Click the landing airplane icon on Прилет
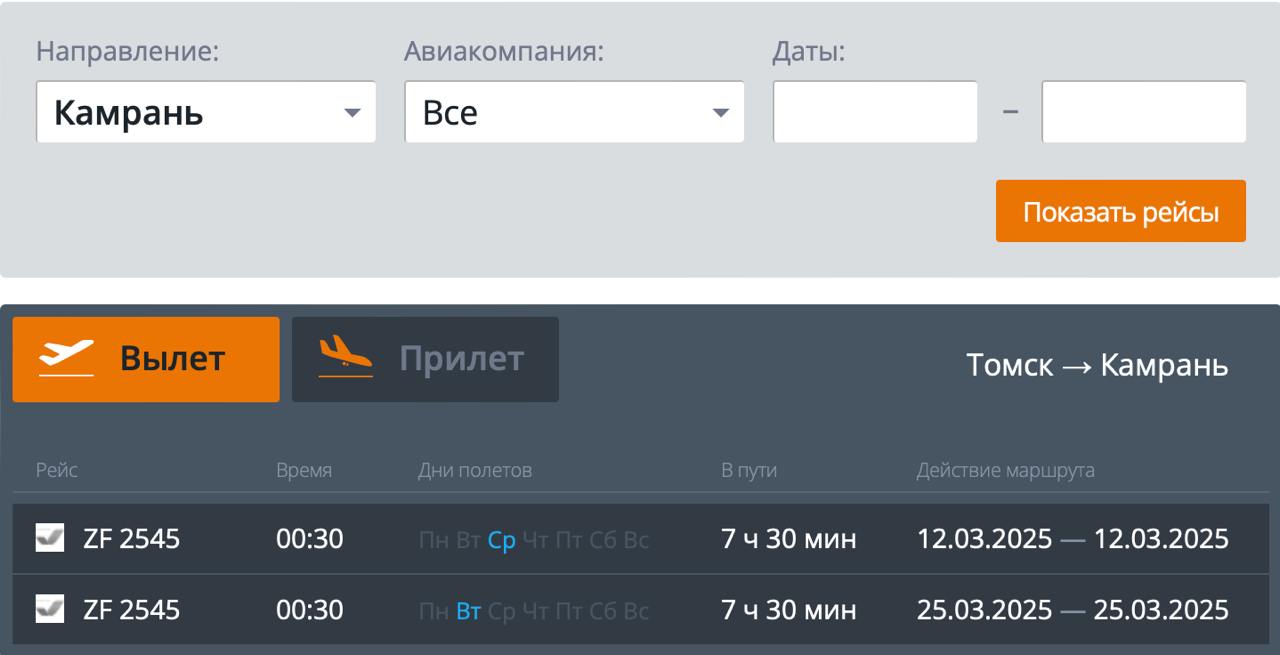The height and width of the screenshot is (655, 1280). click(346, 359)
